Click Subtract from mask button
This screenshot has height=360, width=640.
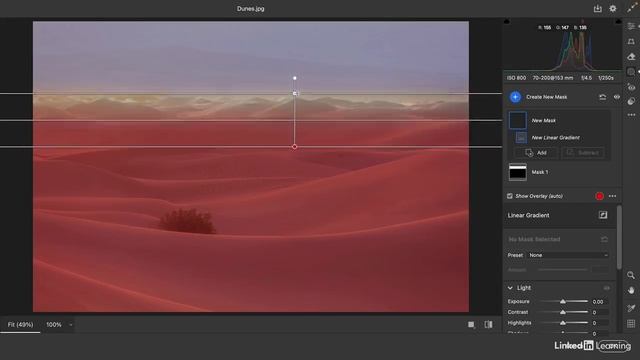tap(583, 153)
